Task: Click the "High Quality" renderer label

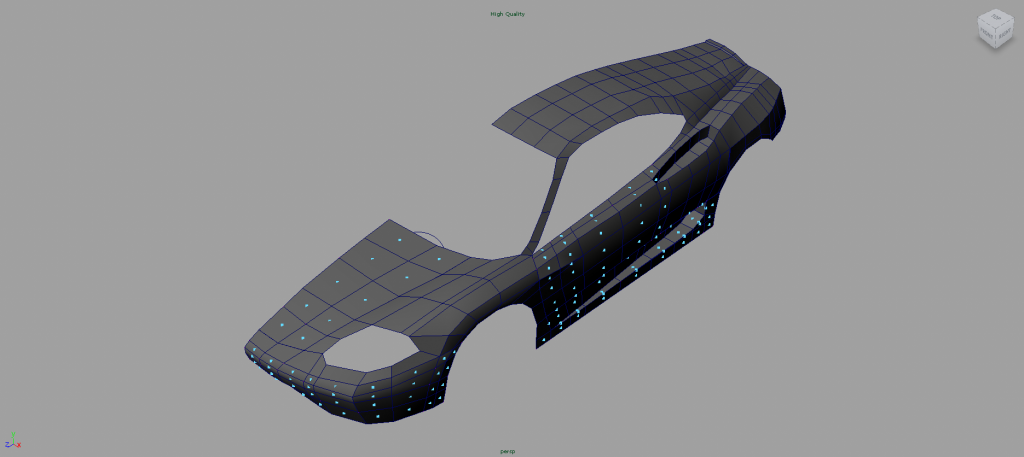Action: pos(507,14)
